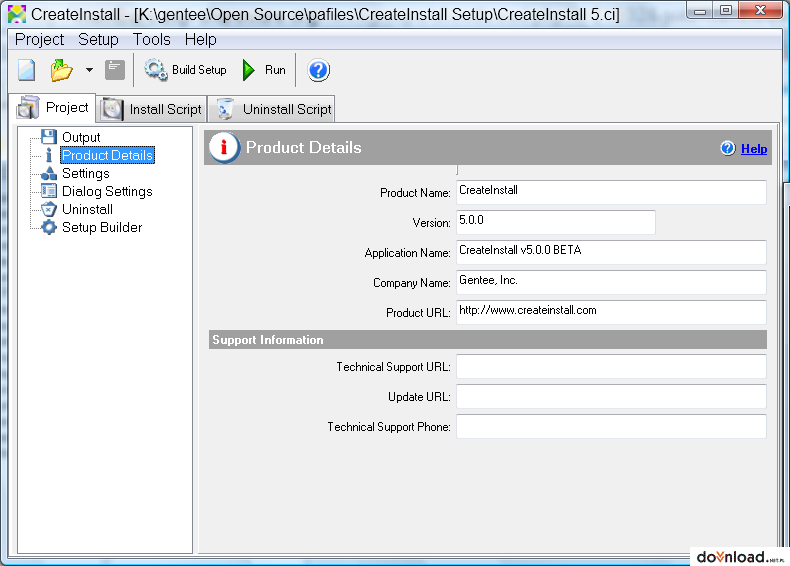The image size is (790, 566).
Task: Select Setup Builder in the tree
Action: click(102, 227)
